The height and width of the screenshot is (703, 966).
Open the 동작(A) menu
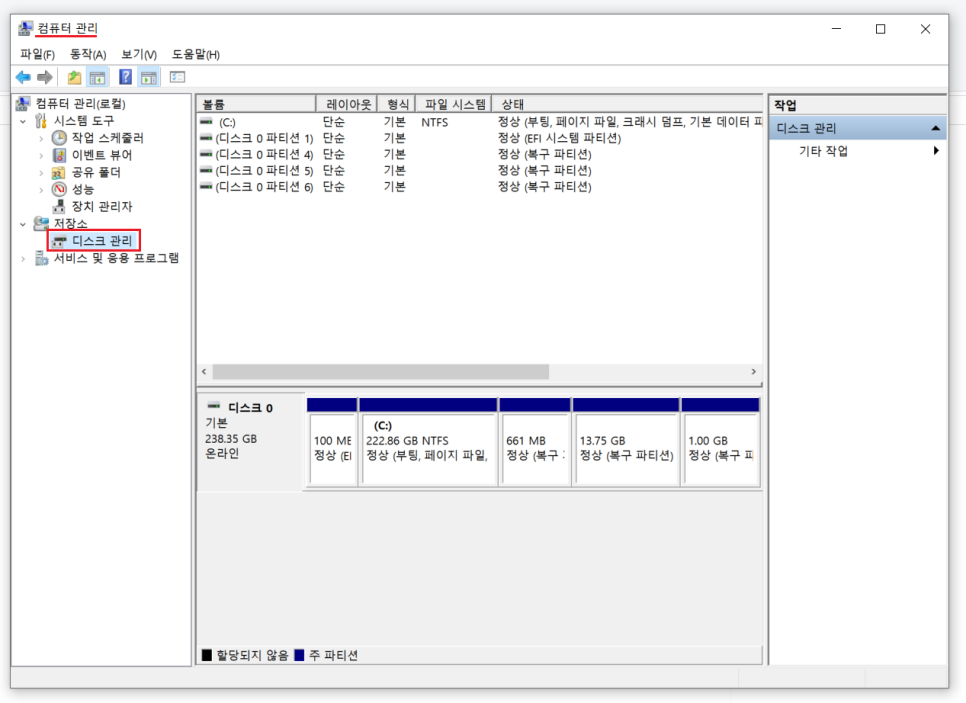point(87,54)
